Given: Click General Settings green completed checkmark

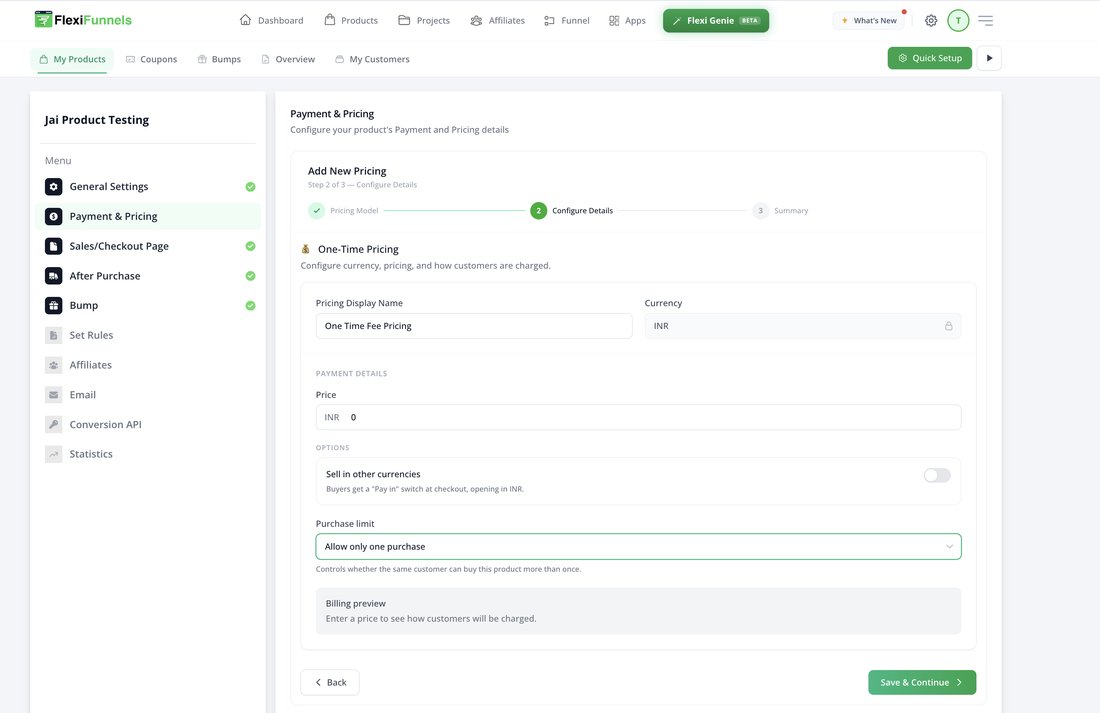Looking at the screenshot, I should pyautogui.click(x=250, y=187).
